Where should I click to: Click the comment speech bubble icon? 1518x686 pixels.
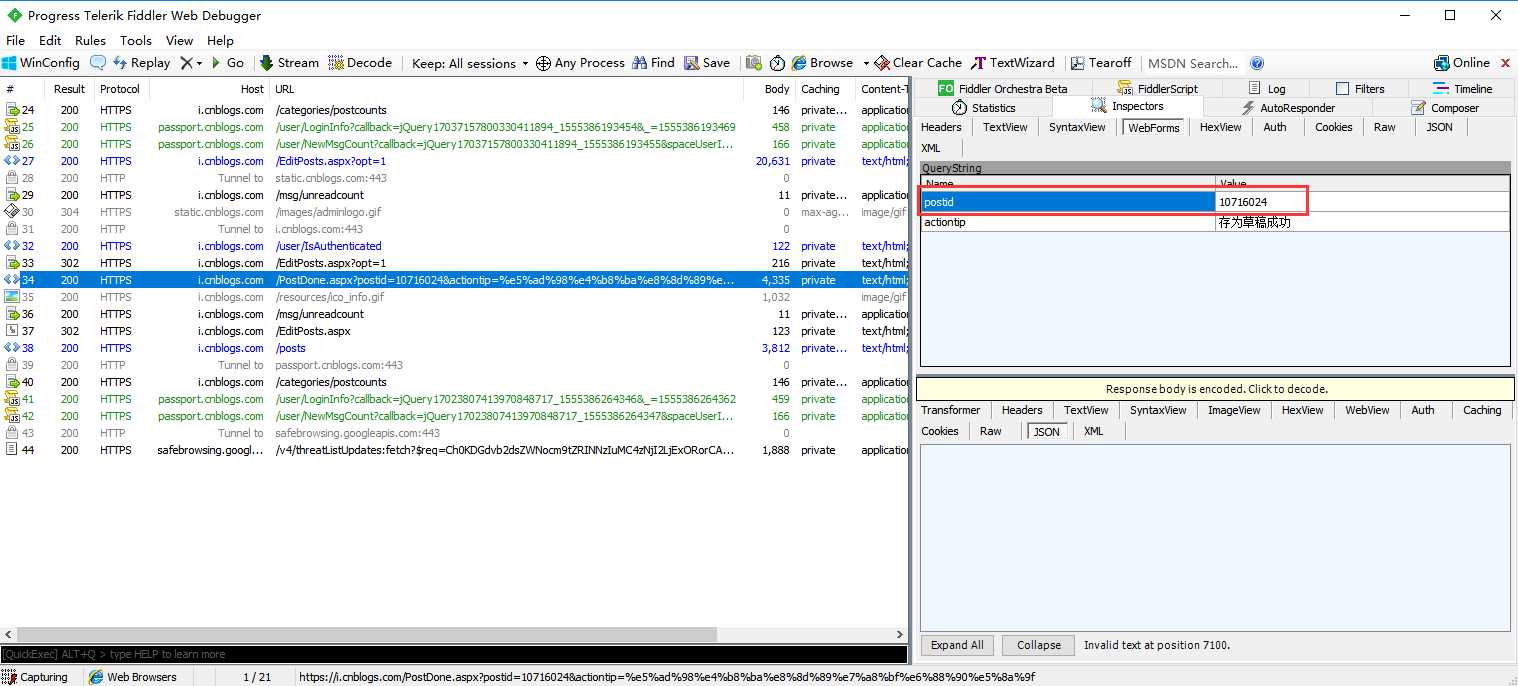click(98, 63)
